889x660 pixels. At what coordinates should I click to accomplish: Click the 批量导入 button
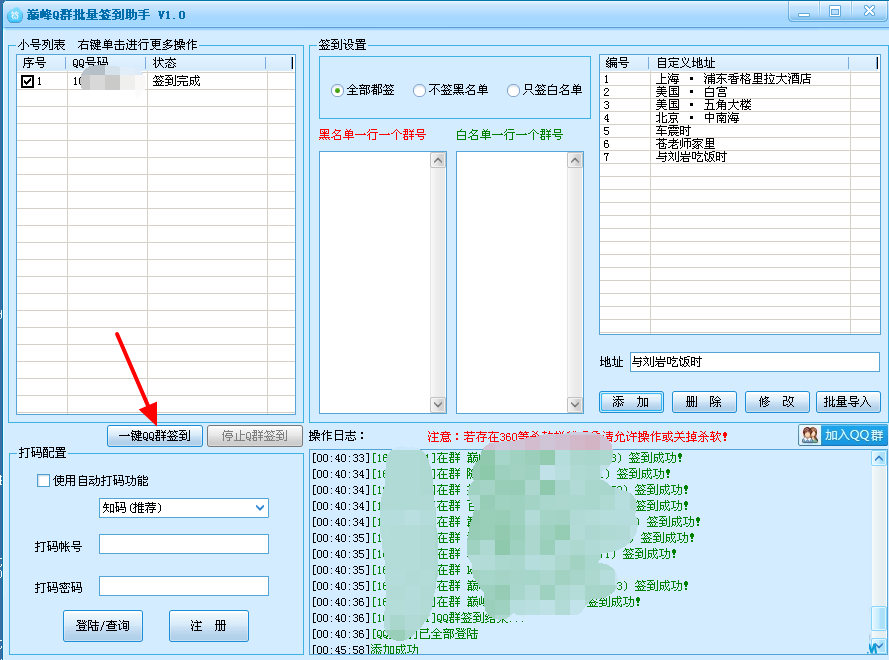point(848,401)
